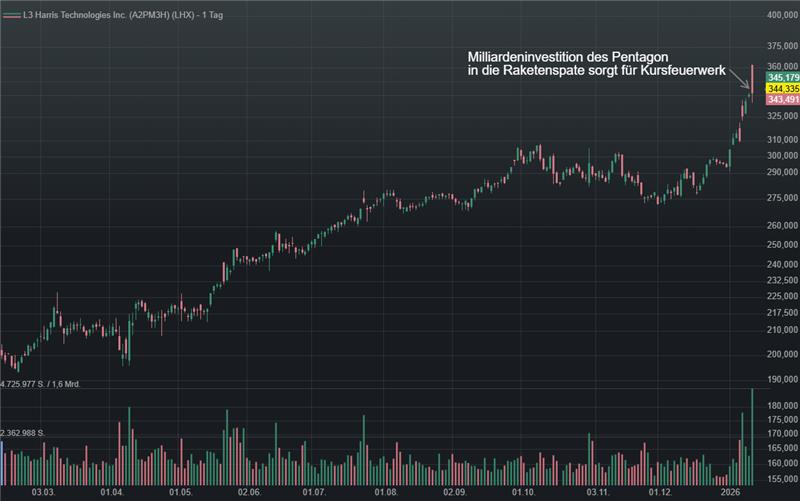Image resolution: width=800 pixels, height=501 pixels.
Task: Select the L3 Harris Technologies chart title
Action: tap(123, 15)
